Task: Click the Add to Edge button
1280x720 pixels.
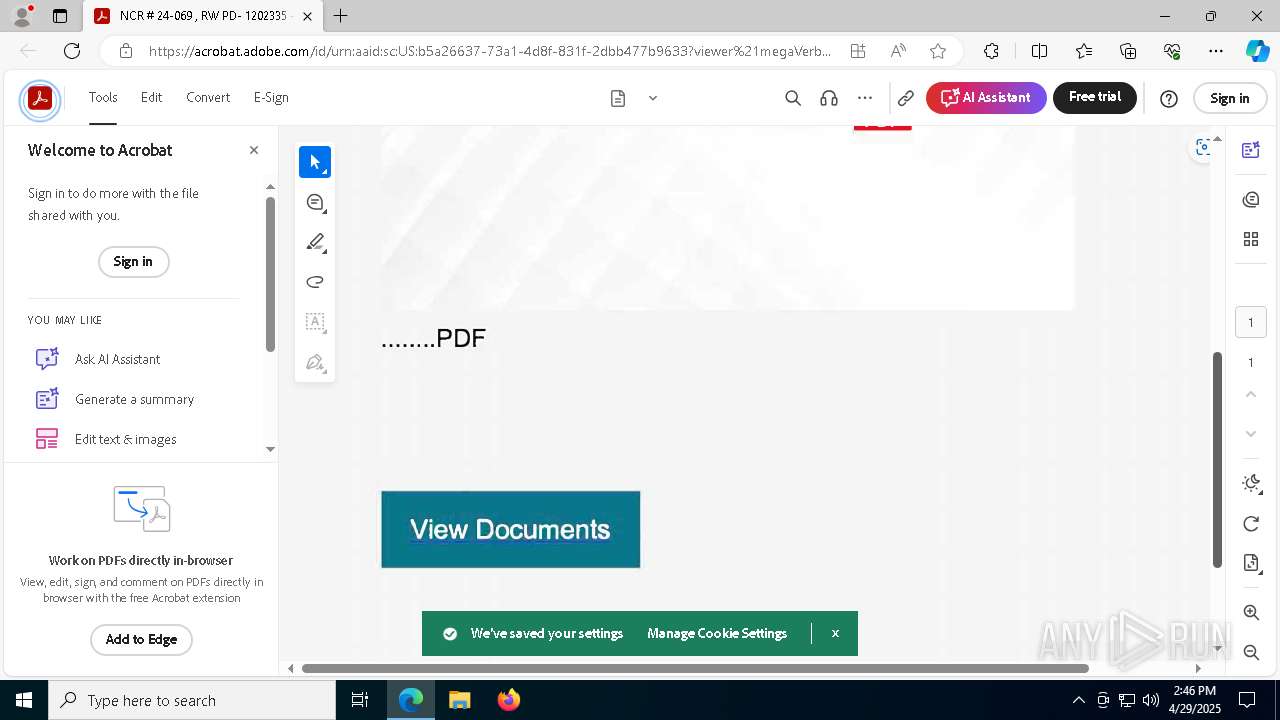Action: pyautogui.click(x=141, y=640)
